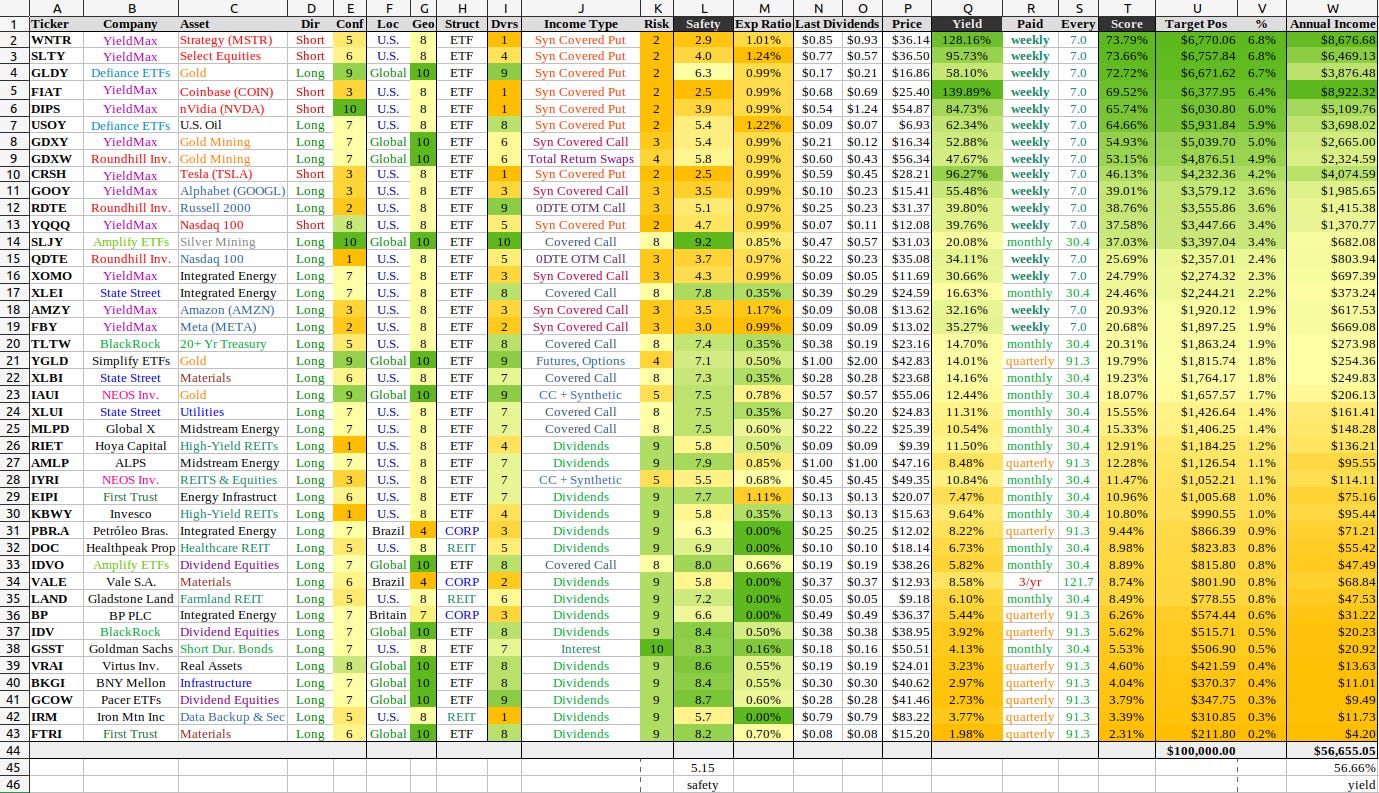
Task: Click the "Goldman Sachs" company cell
Action: (x=131, y=649)
